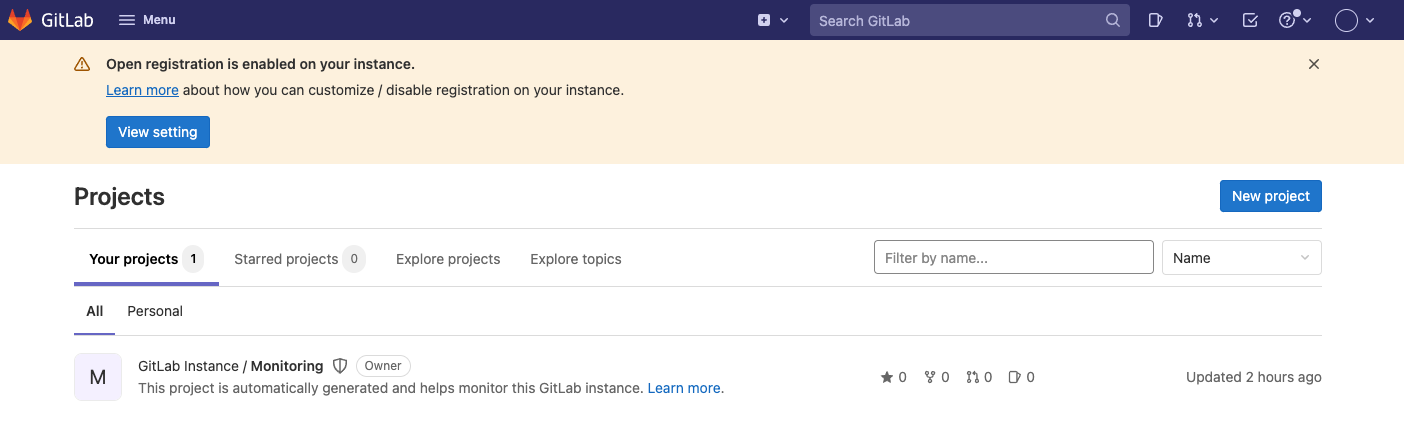This screenshot has height=439, width=1404.
Task: Focus the Search GitLab field
Action: (x=969, y=20)
